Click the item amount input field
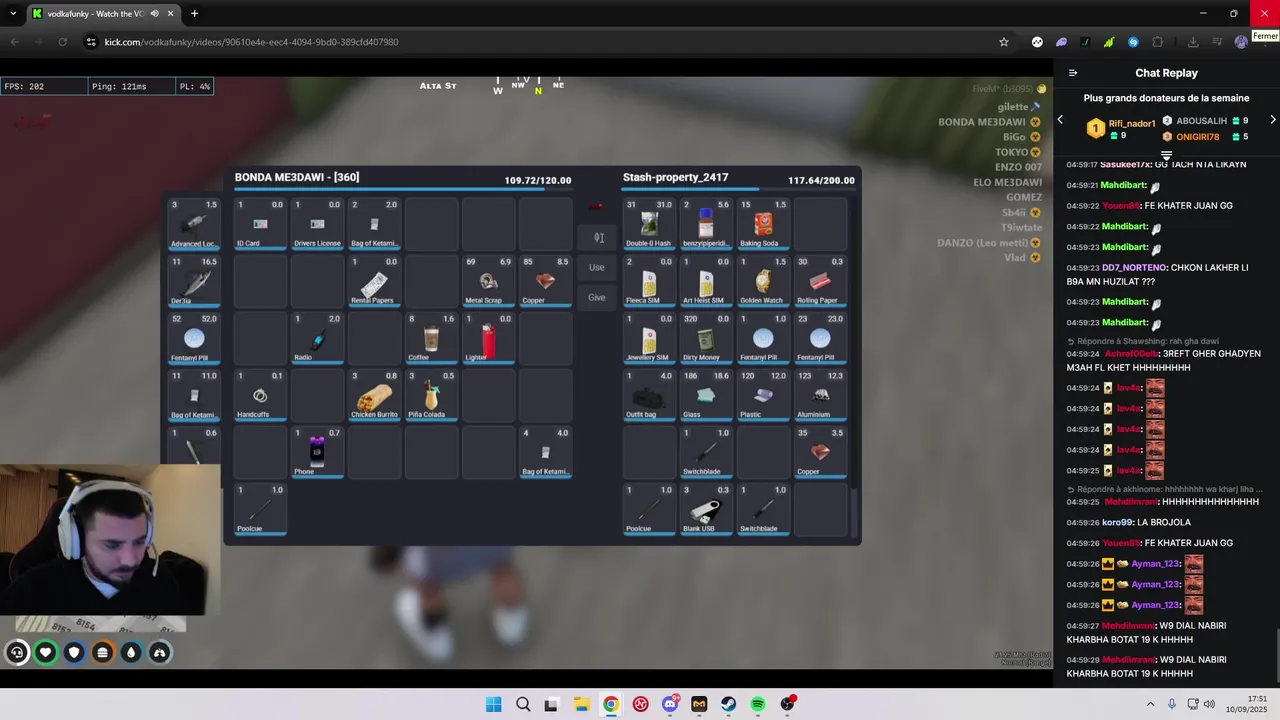Image resolution: width=1280 pixels, height=720 pixels. coord(597,237)
